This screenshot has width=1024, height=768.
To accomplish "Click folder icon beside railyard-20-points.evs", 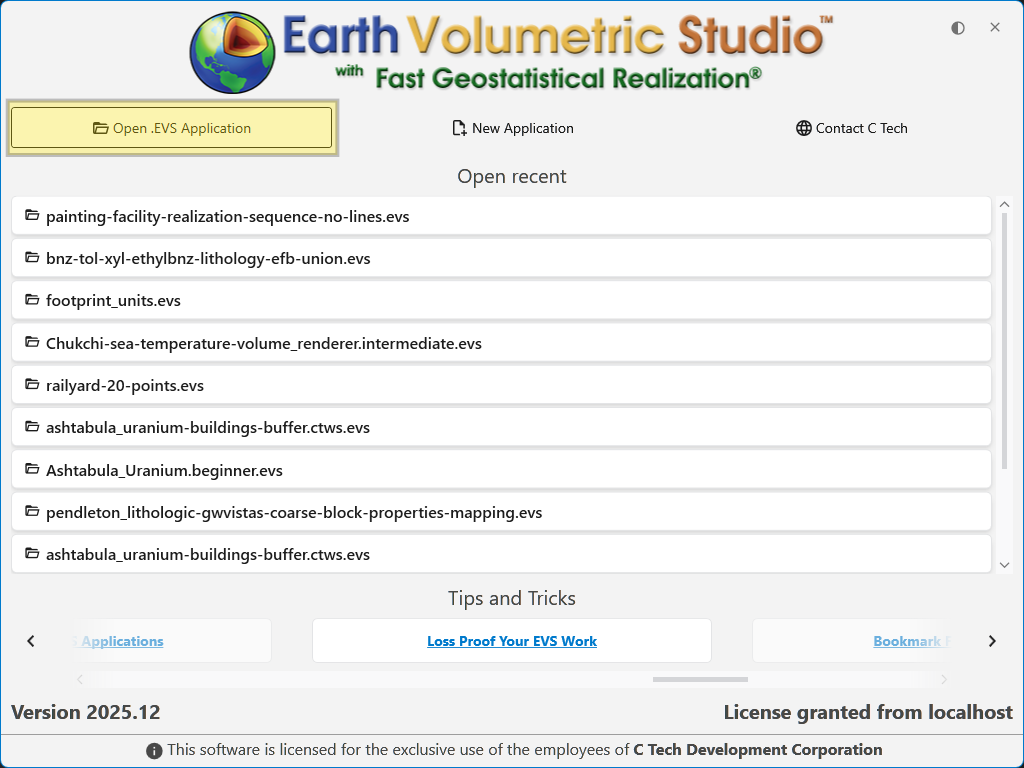I will [x=32, y=385].
